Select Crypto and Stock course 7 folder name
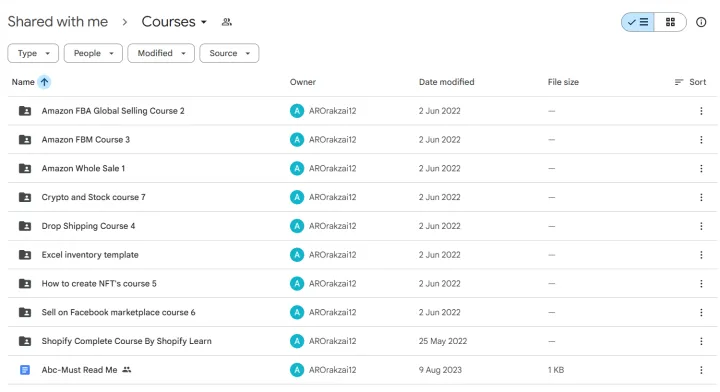Screen dimensions: 720x392 (94, 197)
